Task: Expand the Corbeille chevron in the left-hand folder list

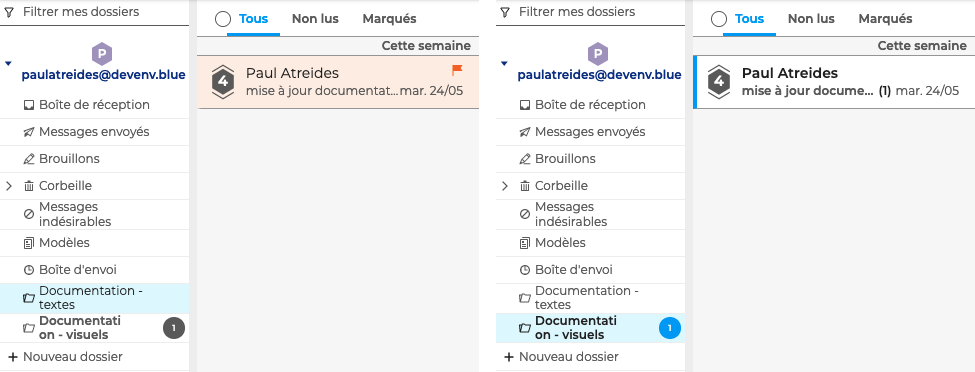Action: pos(9,186)
